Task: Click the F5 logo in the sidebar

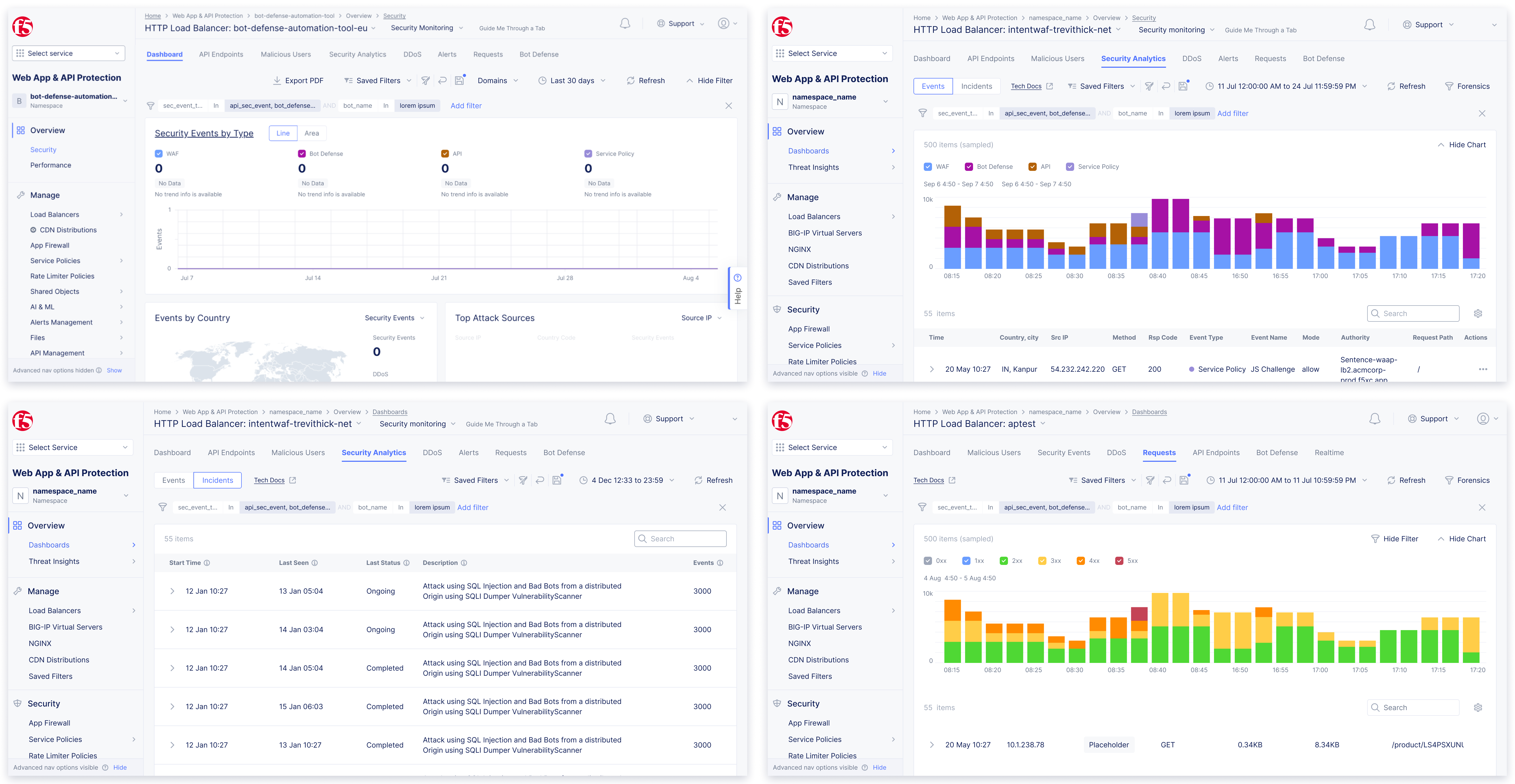Action: pyautogui.click(x=23, y=26)
